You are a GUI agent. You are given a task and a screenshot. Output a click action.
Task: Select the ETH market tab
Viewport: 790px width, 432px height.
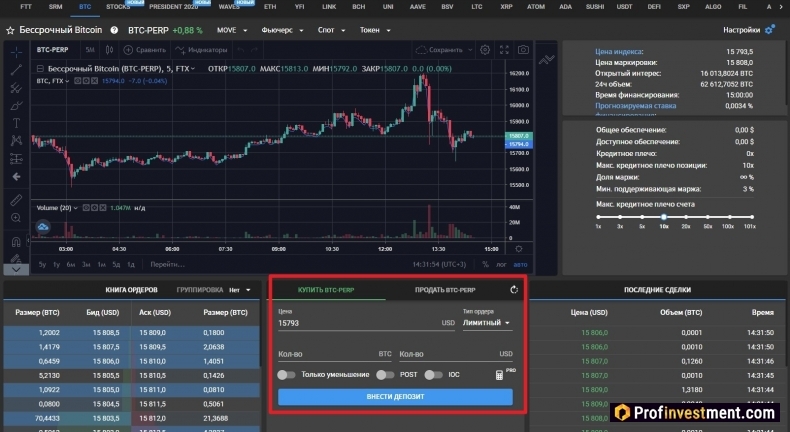coord(270,7)
